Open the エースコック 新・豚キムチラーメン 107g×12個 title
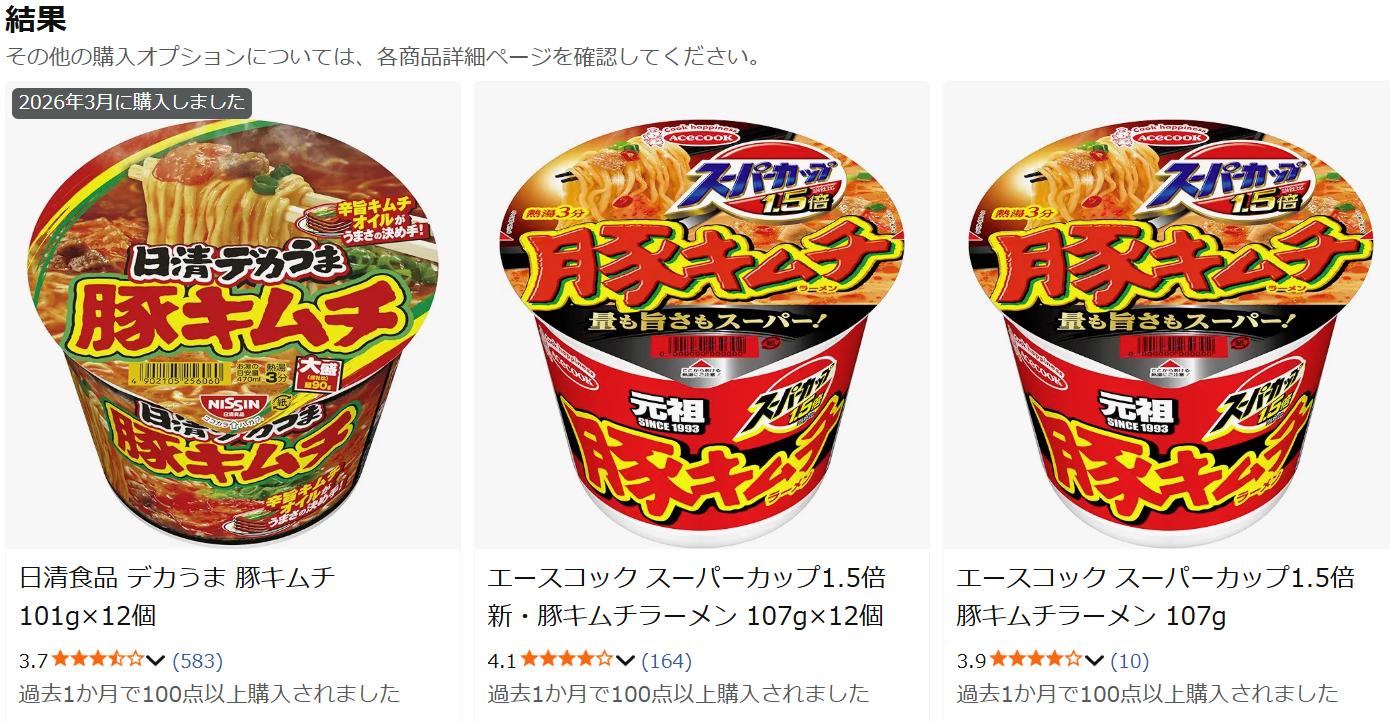 pos(686,596)
